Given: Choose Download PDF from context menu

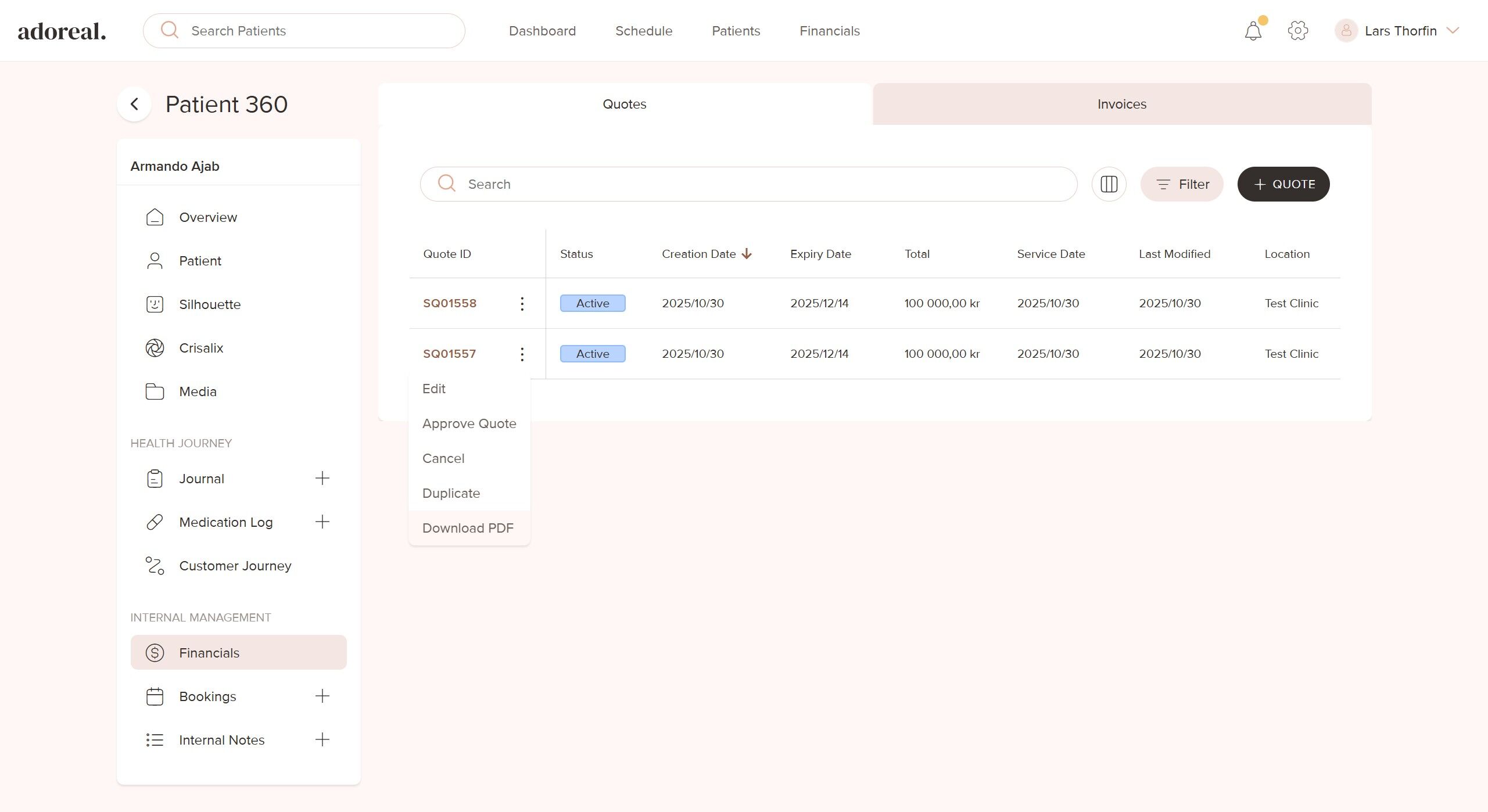Looking at the screenshot, I should [x=468, y=528].
